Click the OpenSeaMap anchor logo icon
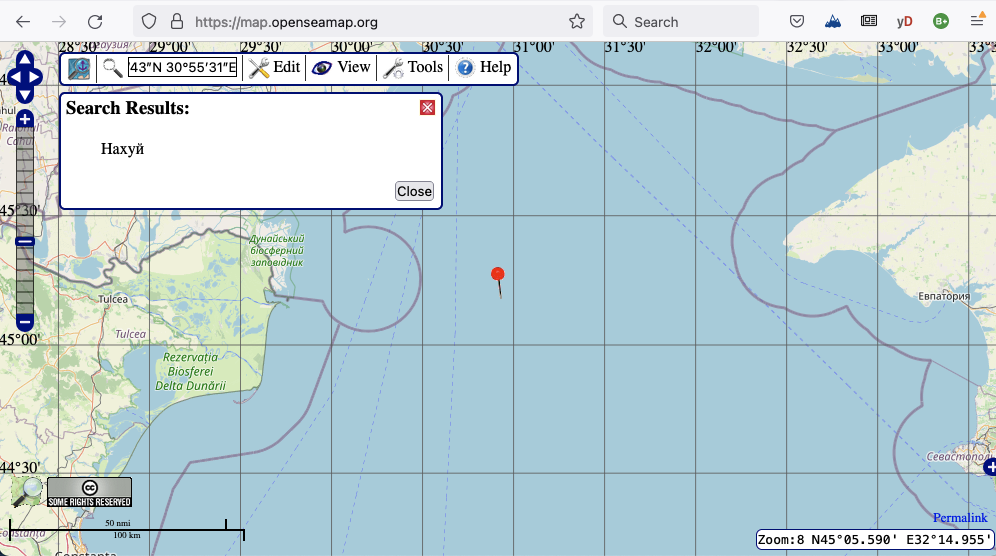 point(79,68)
